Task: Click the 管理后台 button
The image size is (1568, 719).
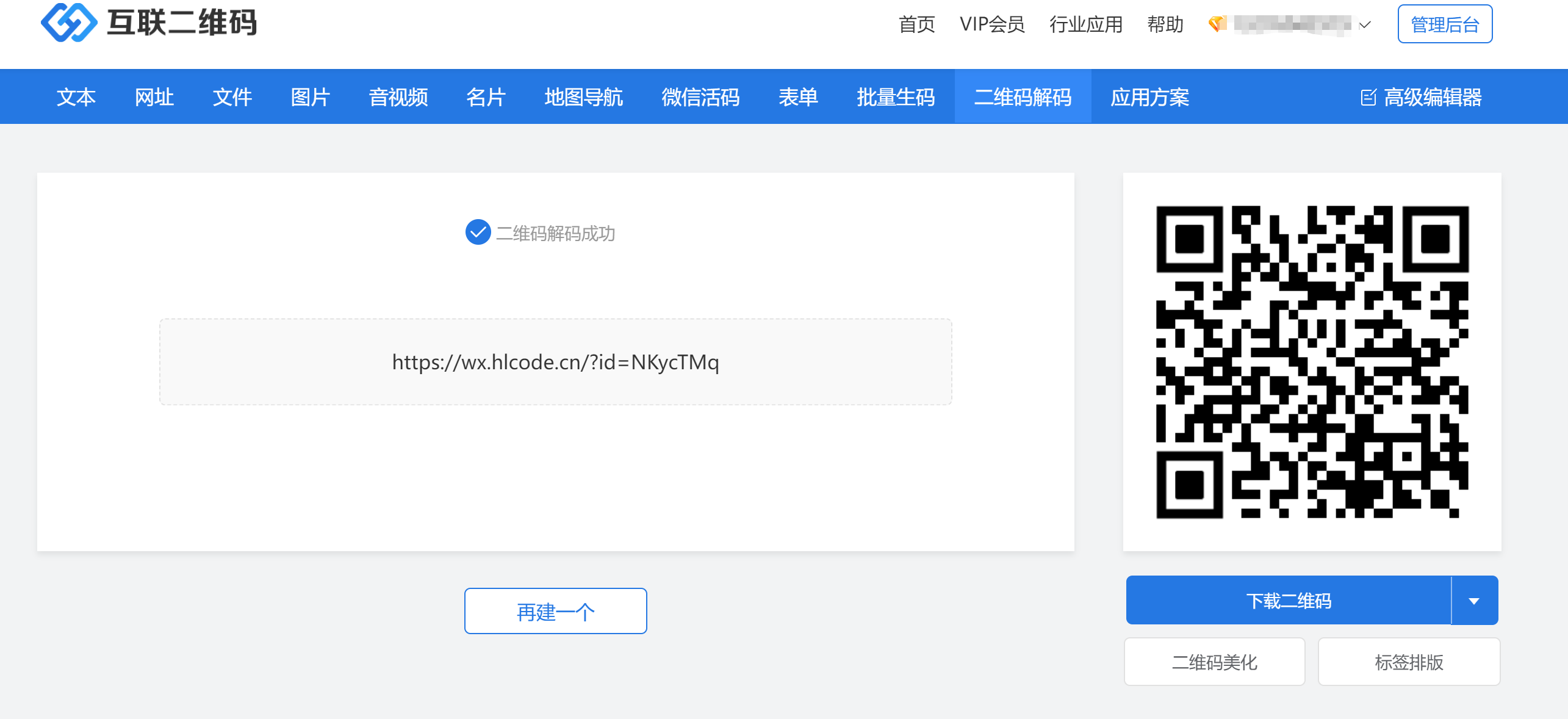Action: 1445,24
